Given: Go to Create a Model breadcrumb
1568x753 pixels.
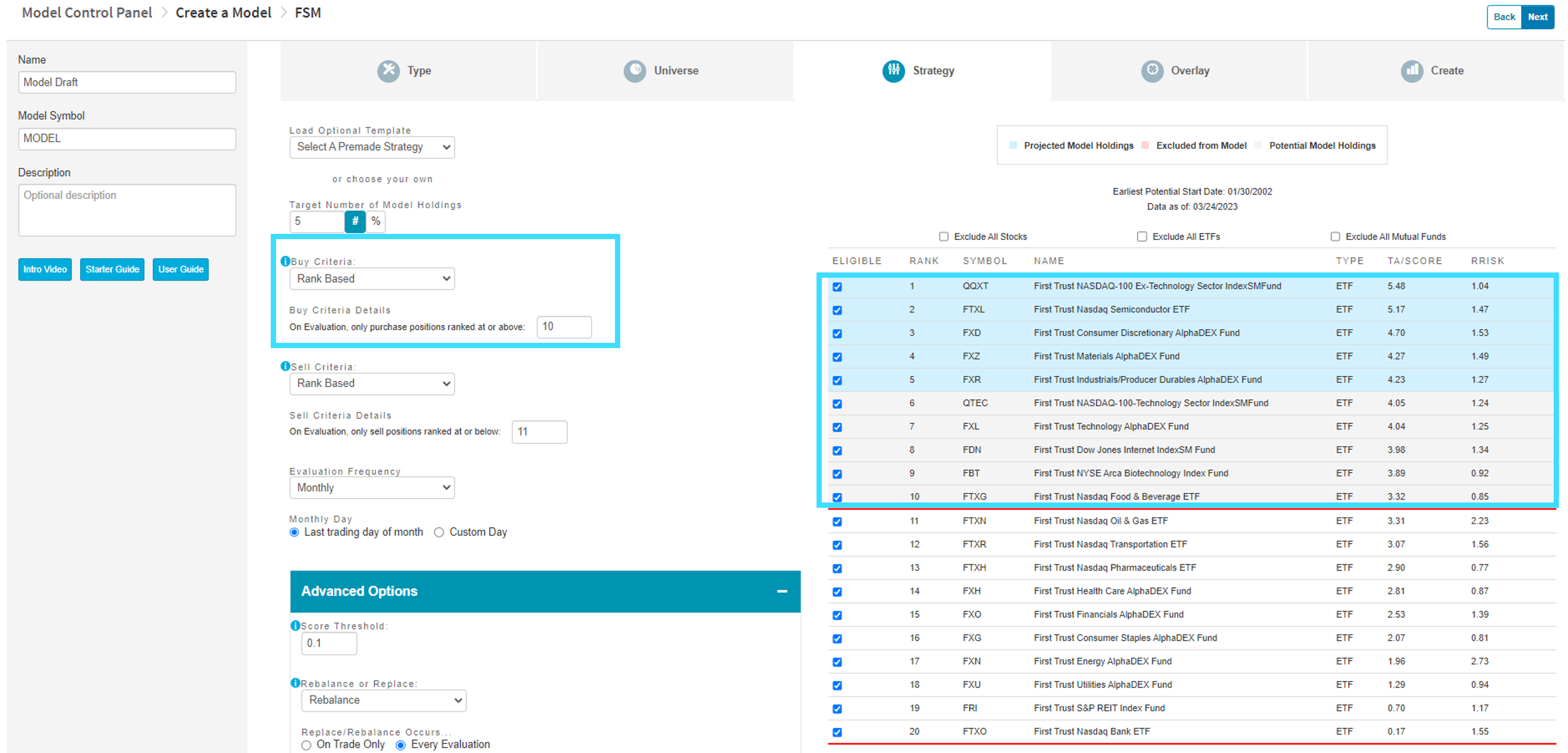Looking at the screenshot, I should click(224, 13).
